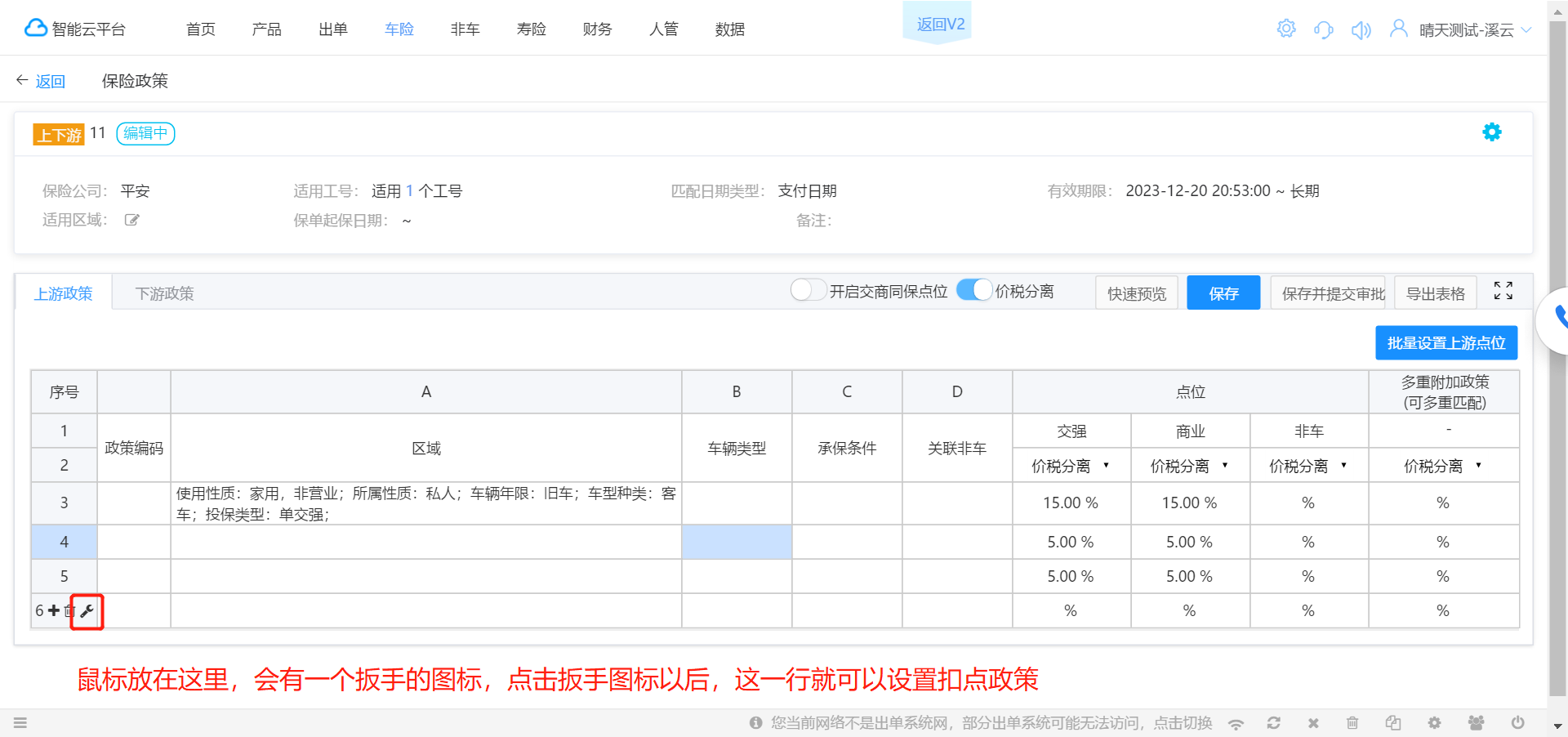Viewport: 1568px width, 737px height.
Task: Open 商业 价税分离 dropdown
Action: tap(1190, 466)
